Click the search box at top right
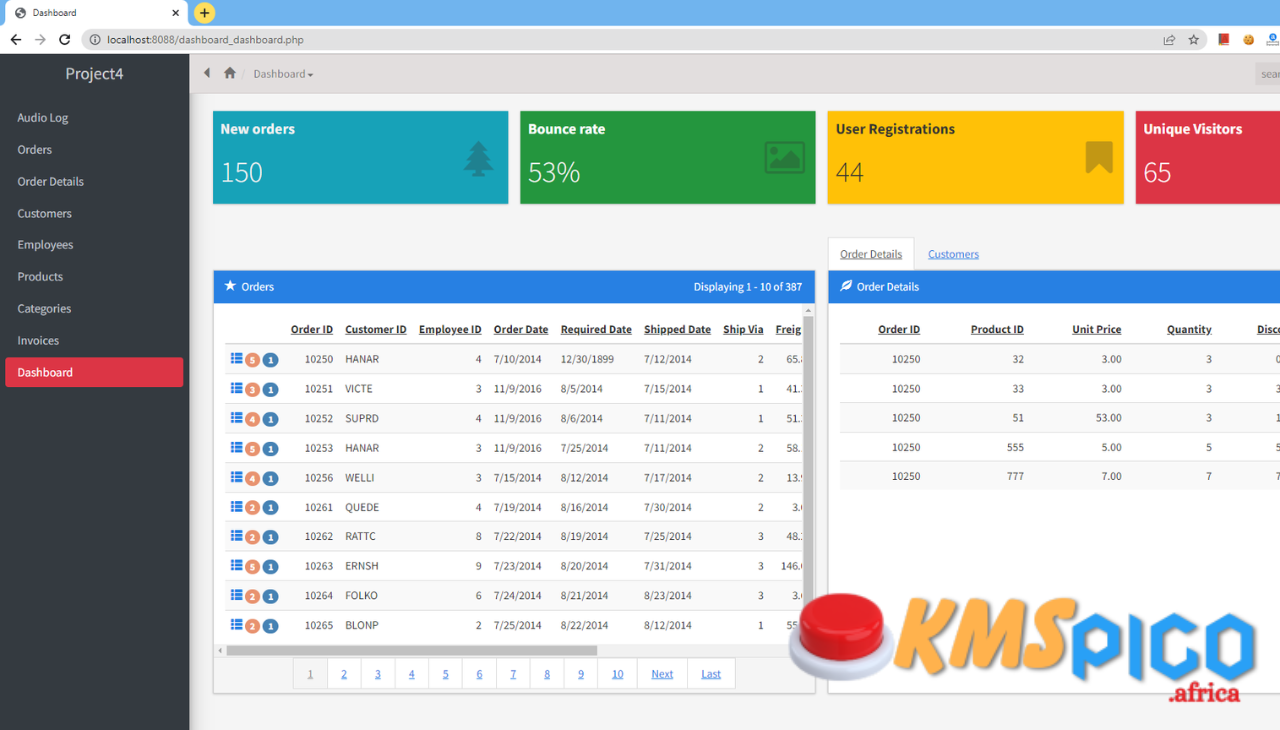The width and height of the screenshot is (1280, 730). point(1268,74)
